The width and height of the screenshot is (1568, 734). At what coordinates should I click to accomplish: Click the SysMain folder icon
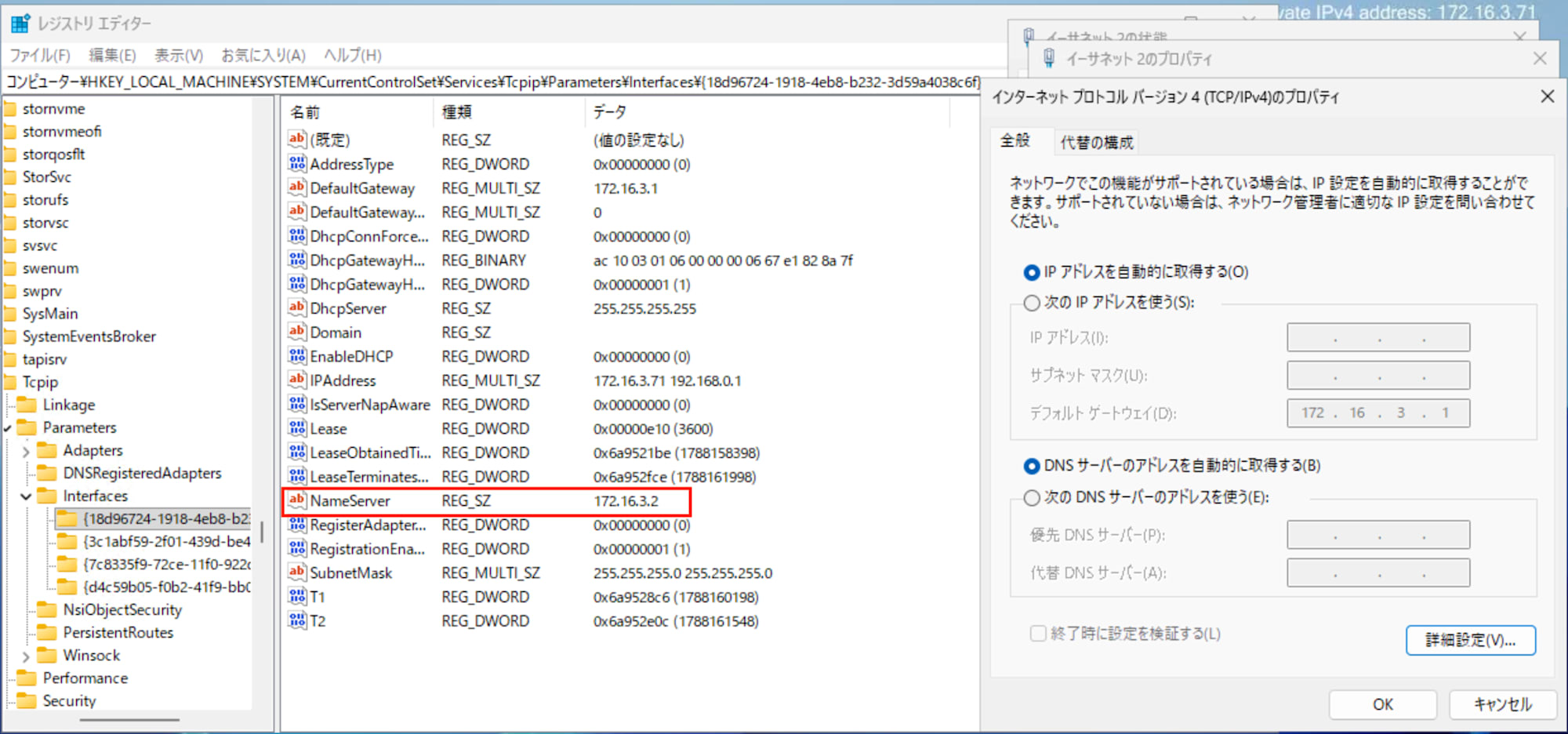pyautogui.click(x=10, y=314)
